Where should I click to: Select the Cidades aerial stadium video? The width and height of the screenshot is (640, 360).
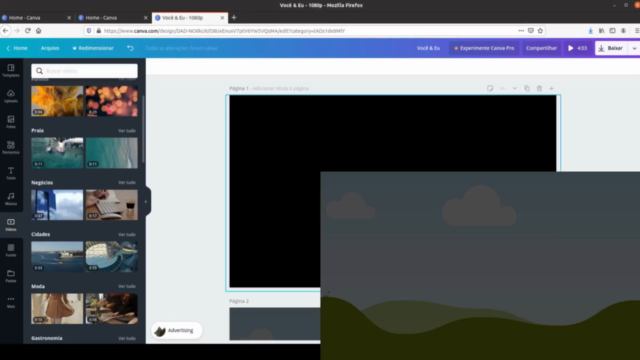[111, 256]
